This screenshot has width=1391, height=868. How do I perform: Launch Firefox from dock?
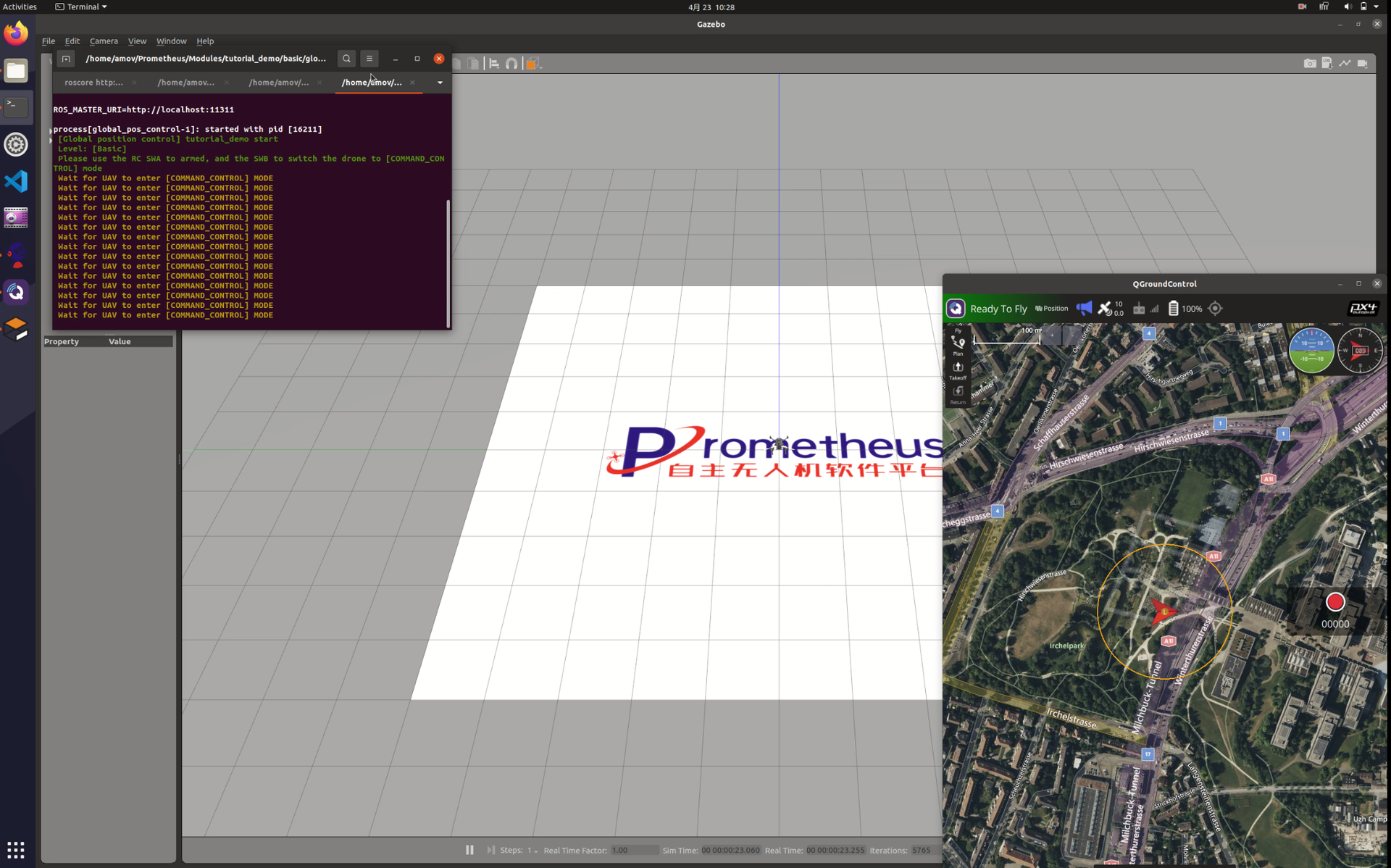(x=16, y=33)
